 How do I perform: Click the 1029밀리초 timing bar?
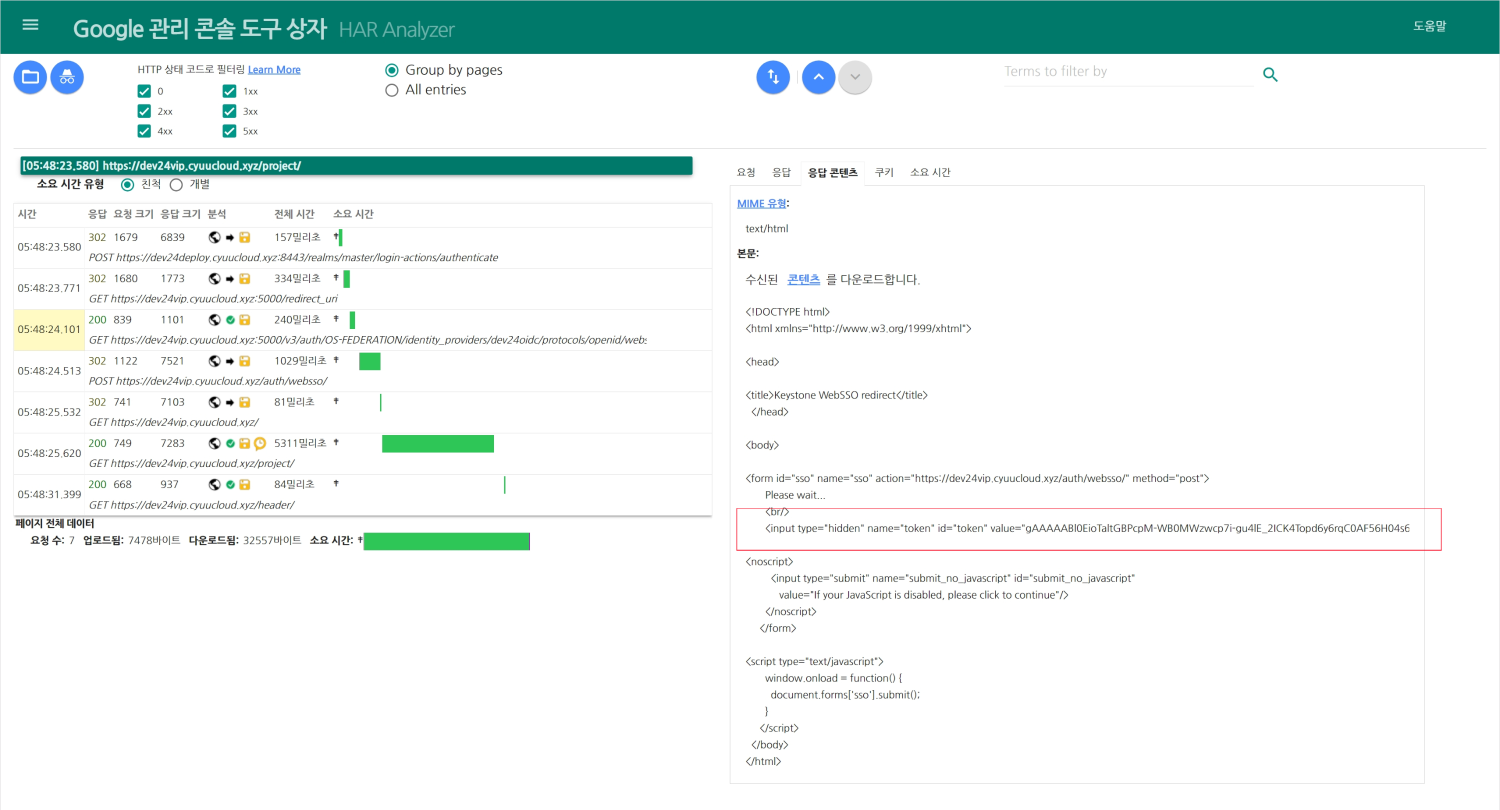tap(370, 361)
